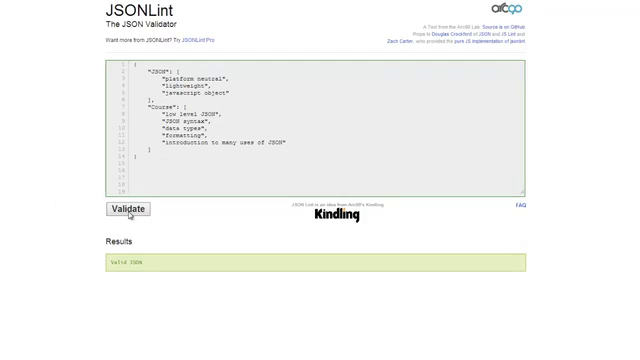
Task: Click the Arc90 logo
Action: [507, 9]
